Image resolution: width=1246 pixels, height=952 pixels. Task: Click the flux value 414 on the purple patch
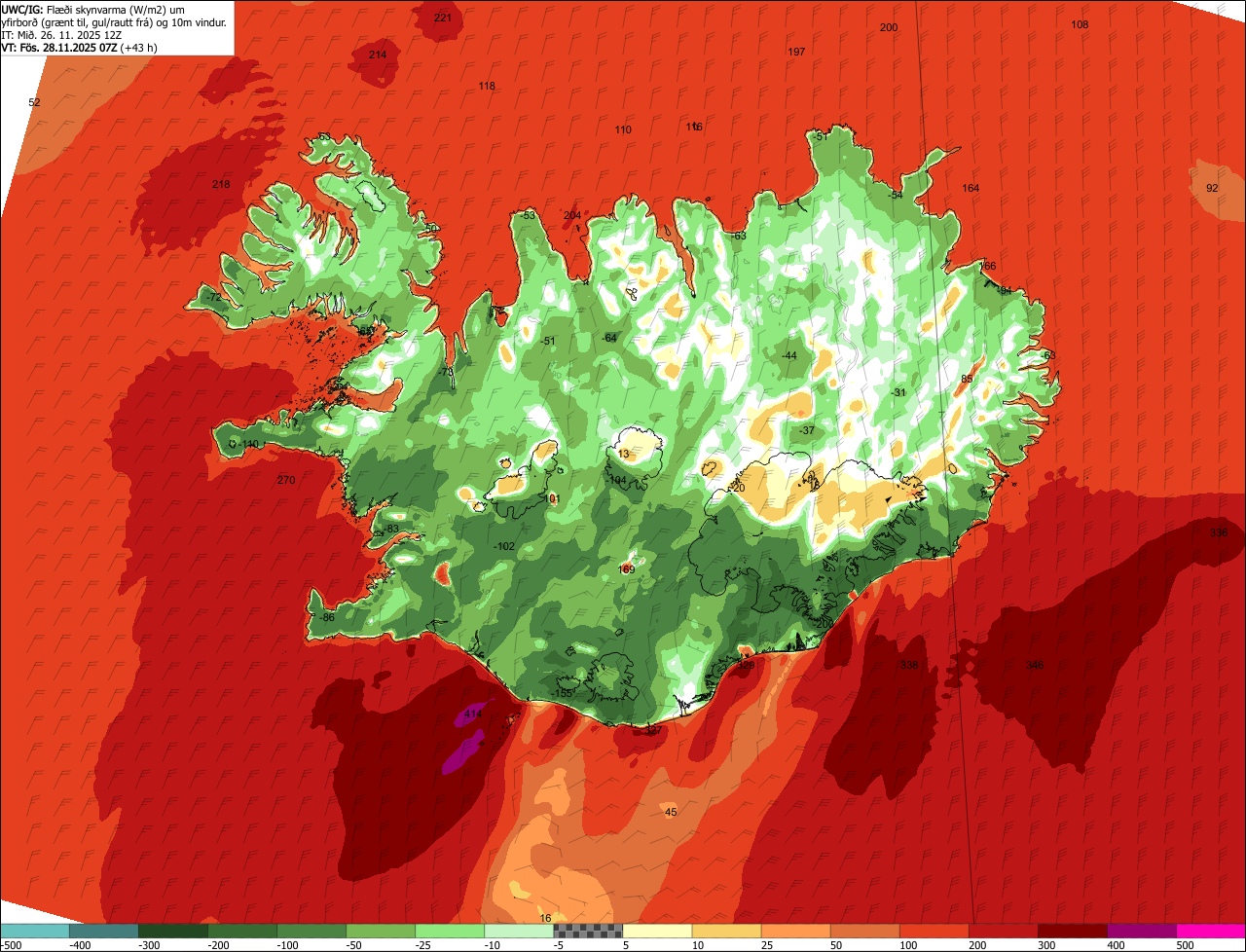click(x=473, y=714)
